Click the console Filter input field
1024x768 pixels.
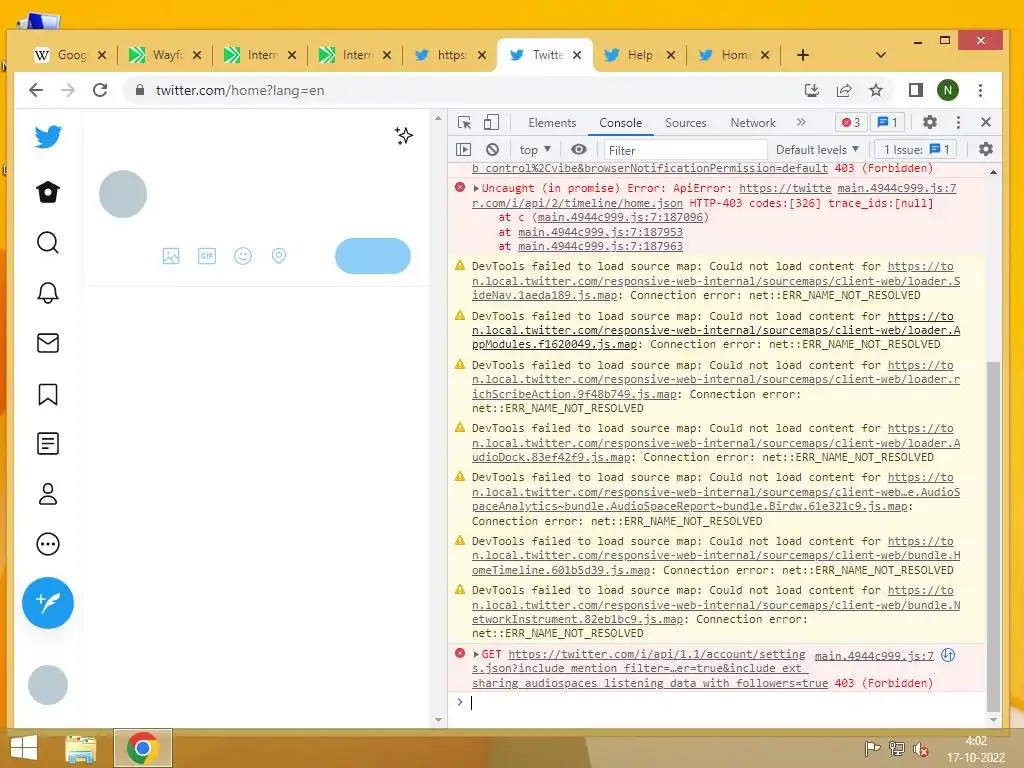pyautogui.click(x=685, y=150)
